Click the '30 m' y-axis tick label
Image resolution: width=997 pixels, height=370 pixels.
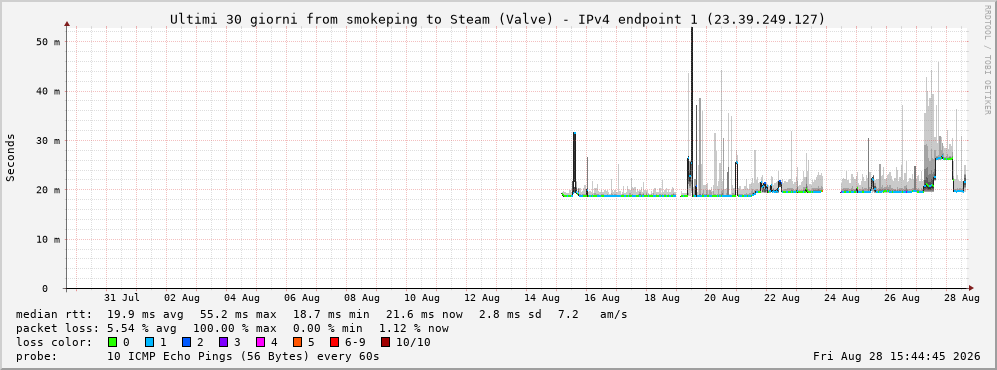pyautogui.click(x=48, y=140)
